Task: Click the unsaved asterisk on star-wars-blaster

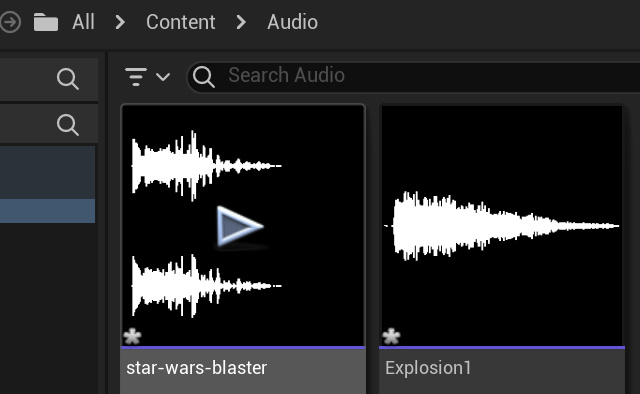Action: 132,336
